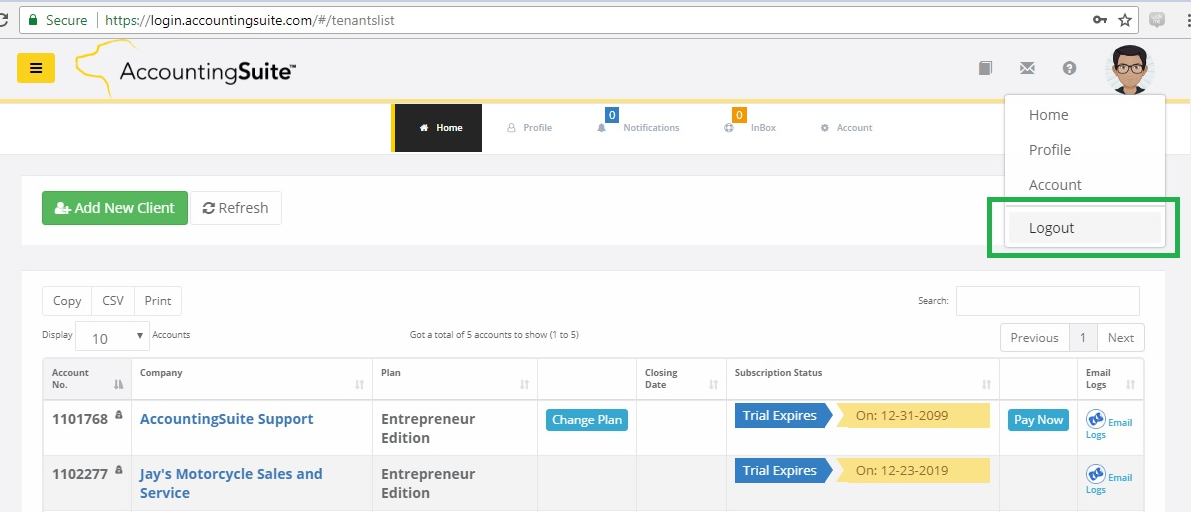Sort by the Plan column header

pos(455,378)
